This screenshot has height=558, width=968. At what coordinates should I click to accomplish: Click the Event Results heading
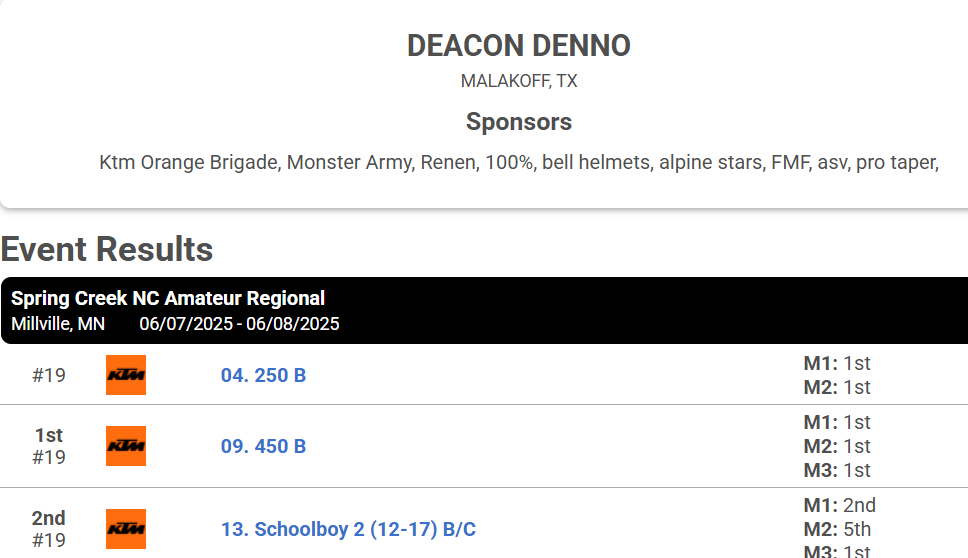tap(107, 249)
